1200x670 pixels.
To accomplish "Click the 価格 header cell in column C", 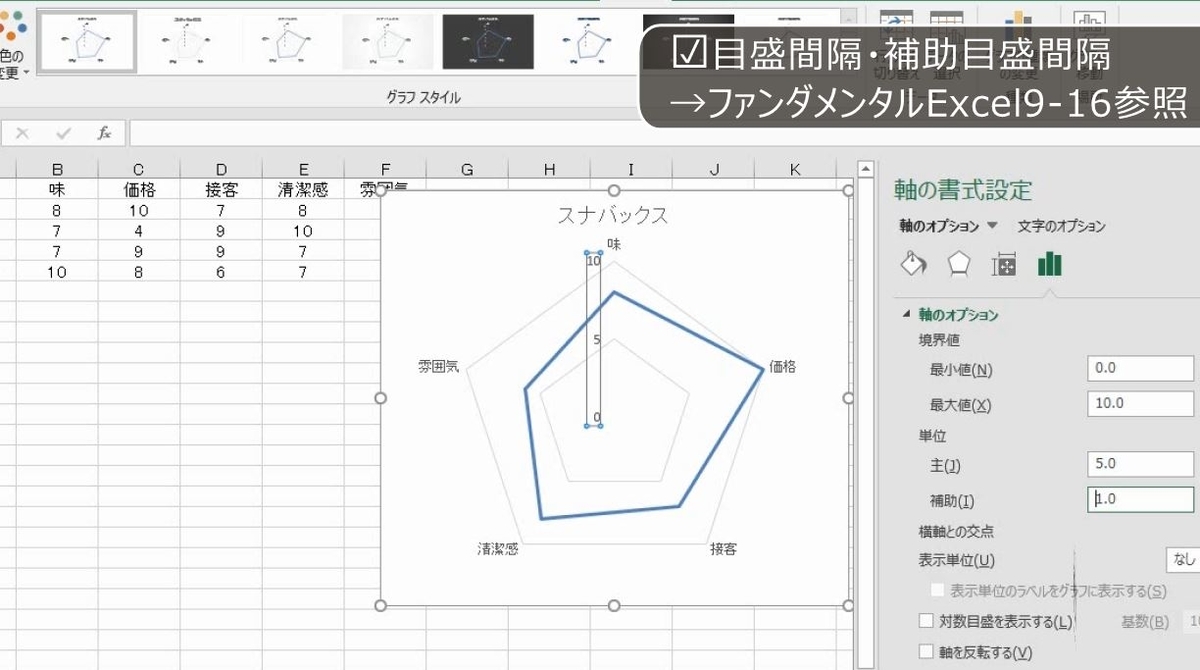I will 139,189.
